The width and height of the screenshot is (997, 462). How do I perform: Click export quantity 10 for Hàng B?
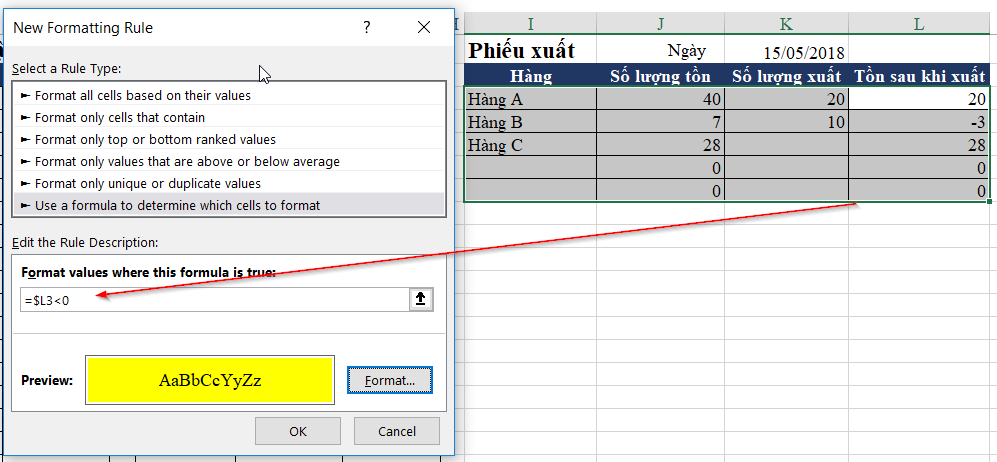pos(787,122)
